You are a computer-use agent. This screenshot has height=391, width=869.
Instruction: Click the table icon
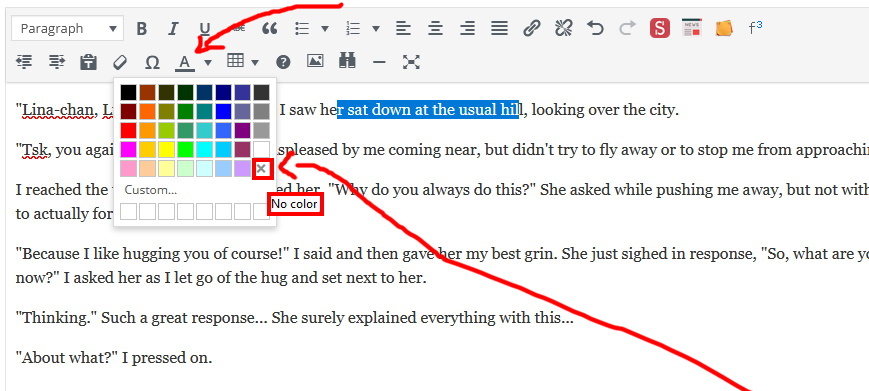tap(236, 61)
